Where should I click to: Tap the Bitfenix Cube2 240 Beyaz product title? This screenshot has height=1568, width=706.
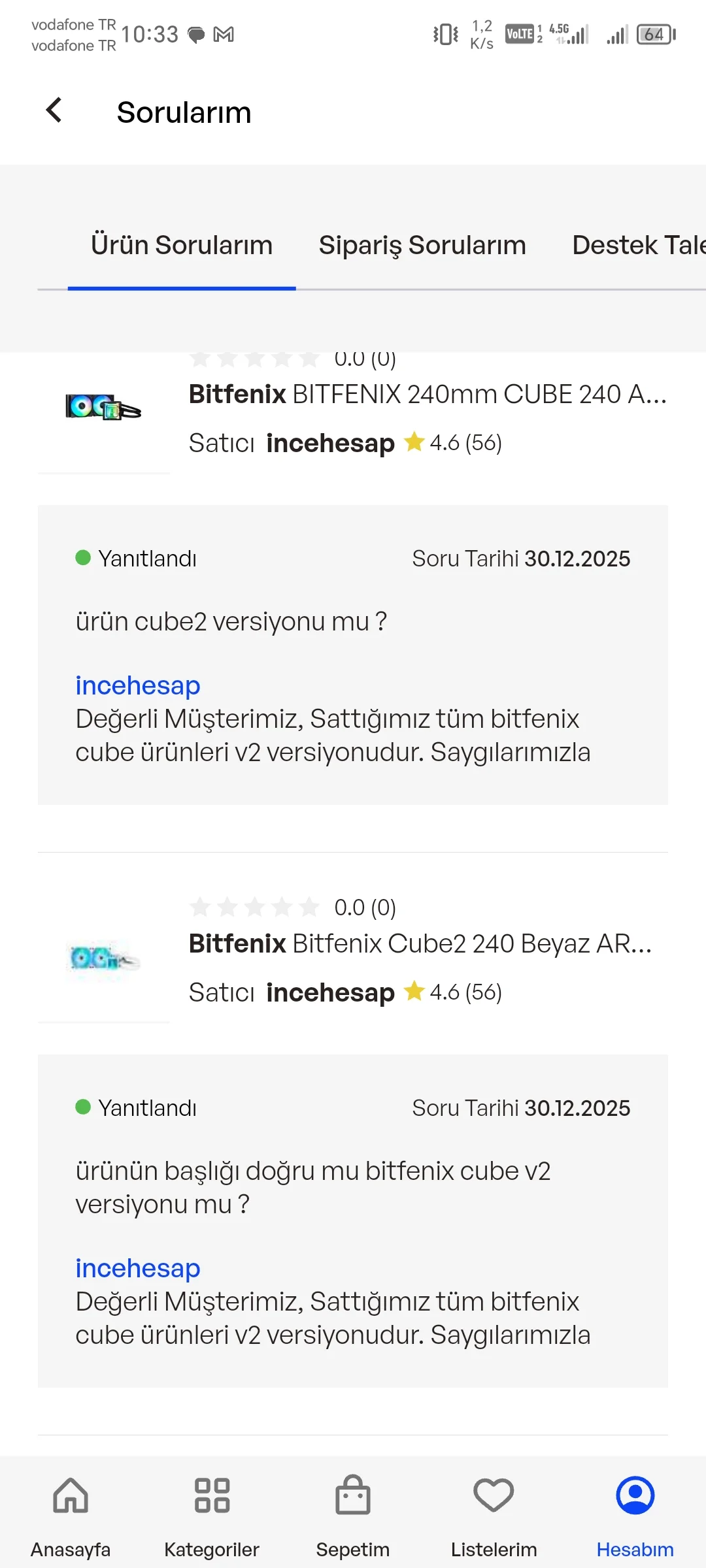coord(420,944)
